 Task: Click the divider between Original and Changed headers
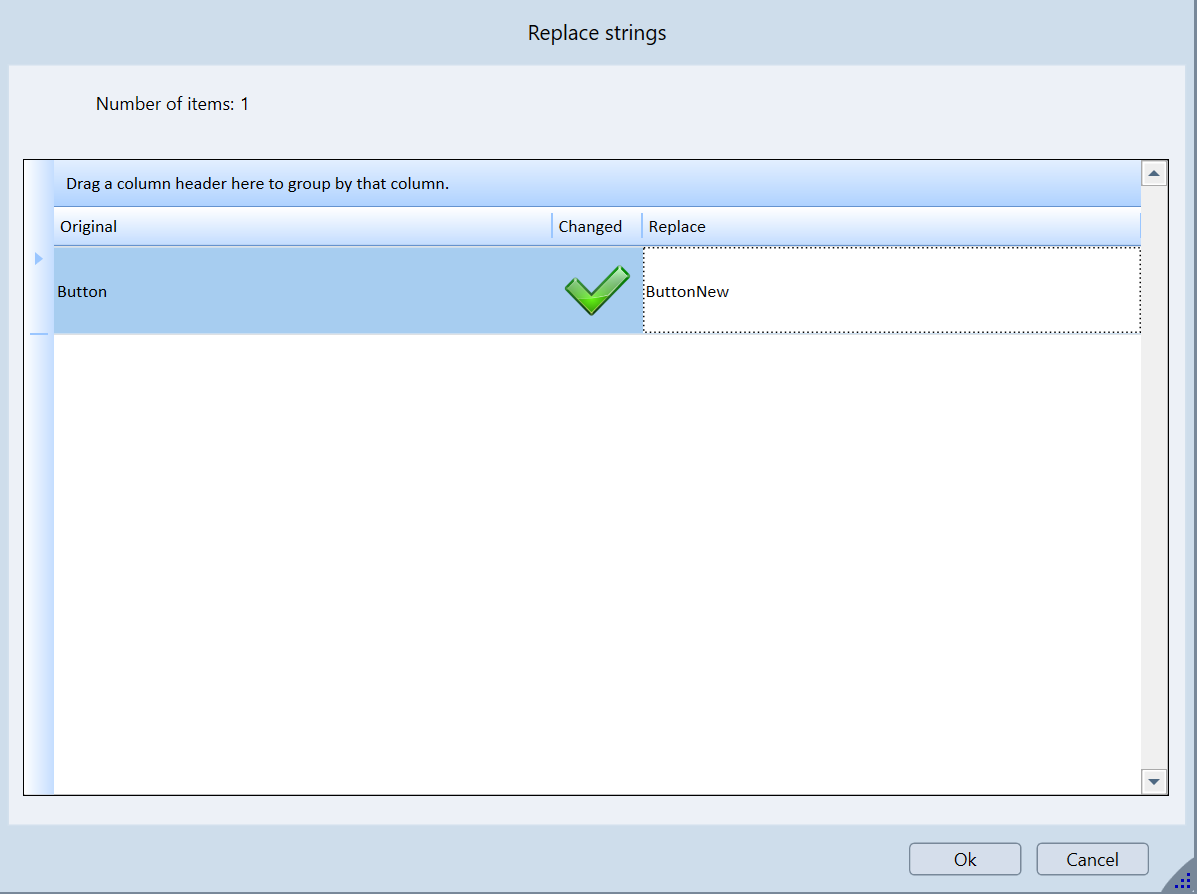point(552,227)
